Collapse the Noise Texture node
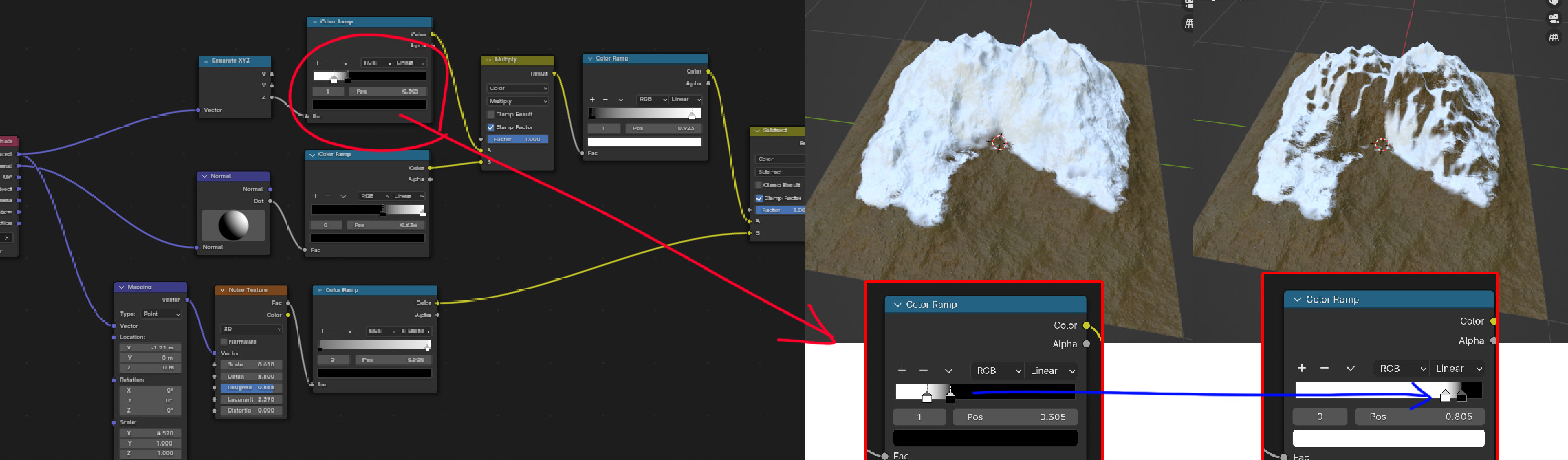This screenshot has width=1568, height=460. click(223, 290)
